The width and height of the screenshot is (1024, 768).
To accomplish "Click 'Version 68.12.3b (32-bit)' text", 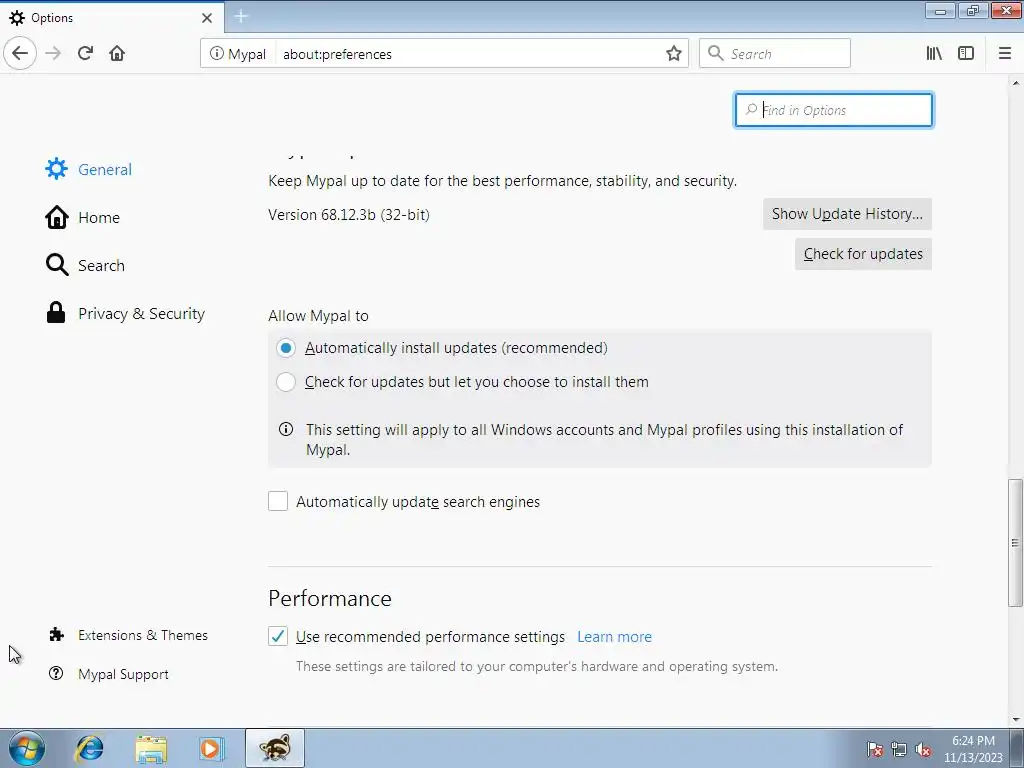I will tap(349, 215).
